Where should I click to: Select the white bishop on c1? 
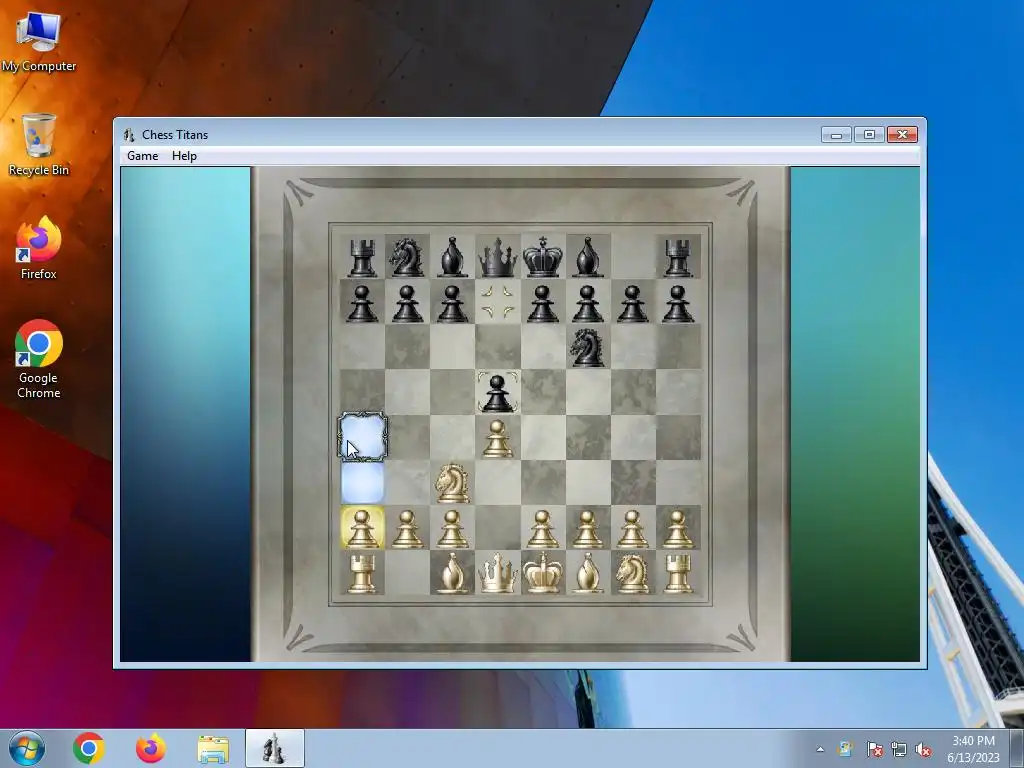[453, 573]
